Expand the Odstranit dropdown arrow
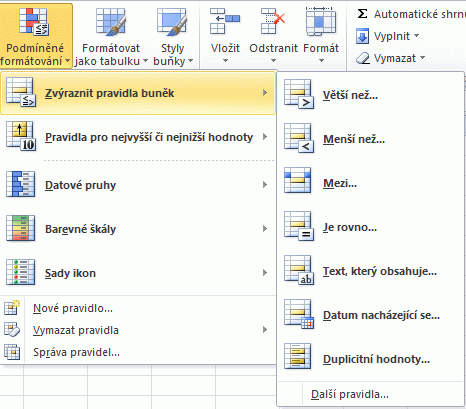Viewport: 466px width, 409px height. [x=273, y=61]
